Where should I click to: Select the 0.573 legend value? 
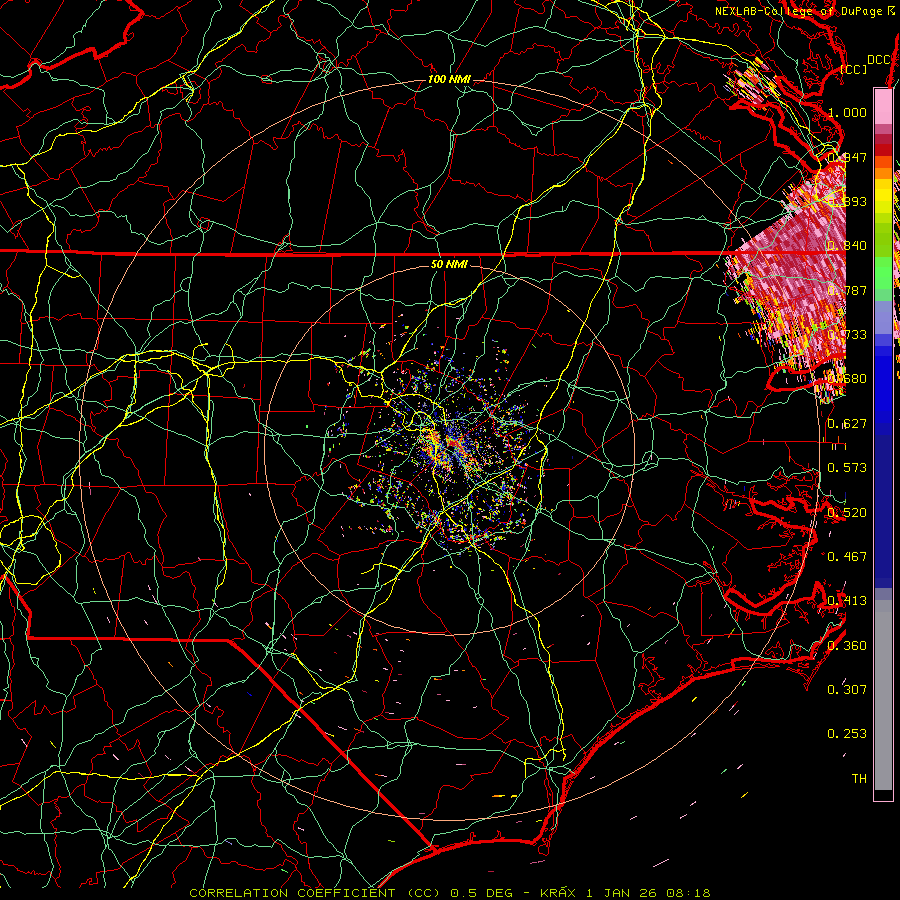point(847,468)
